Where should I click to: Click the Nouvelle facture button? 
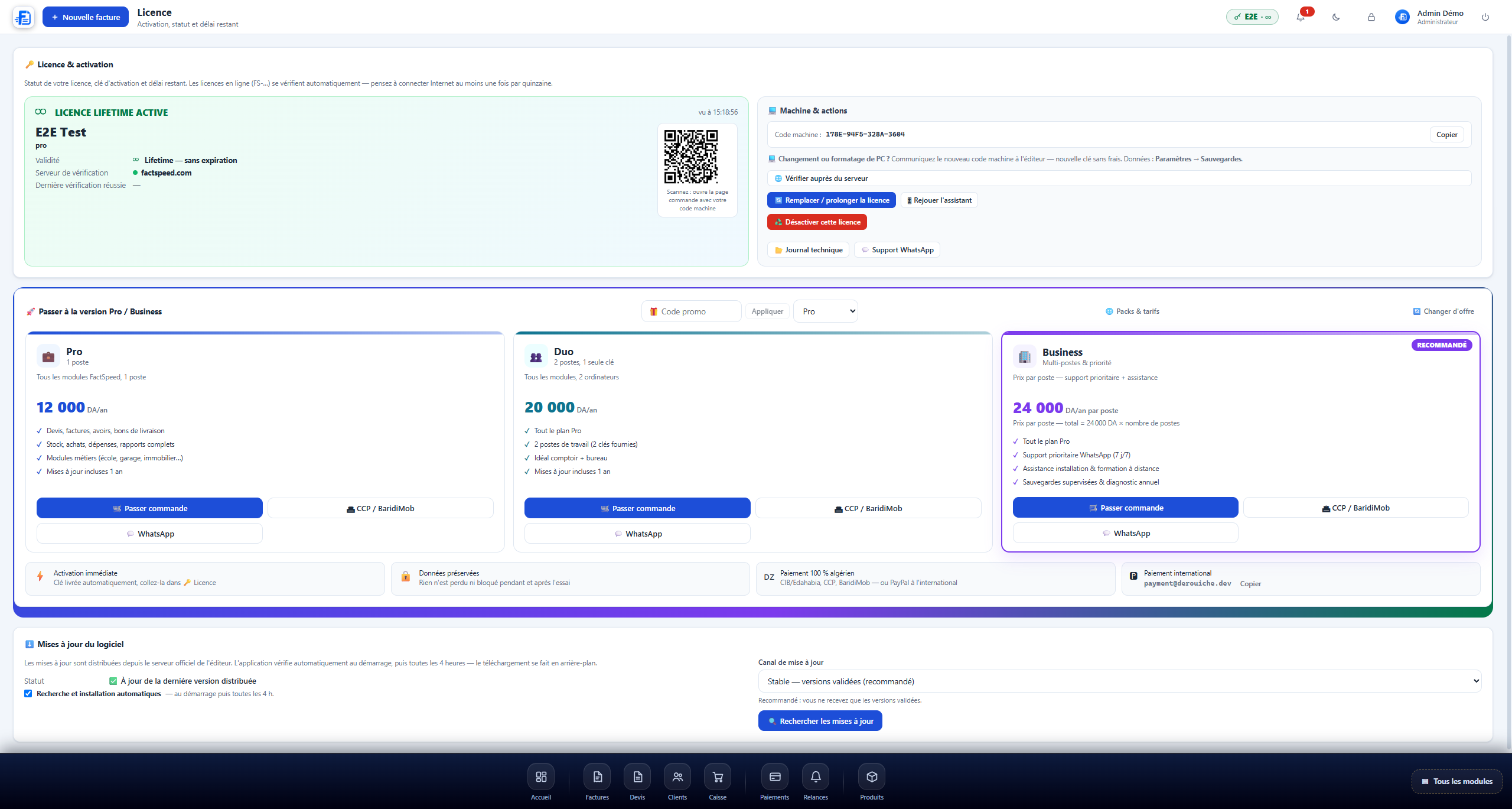86,17
